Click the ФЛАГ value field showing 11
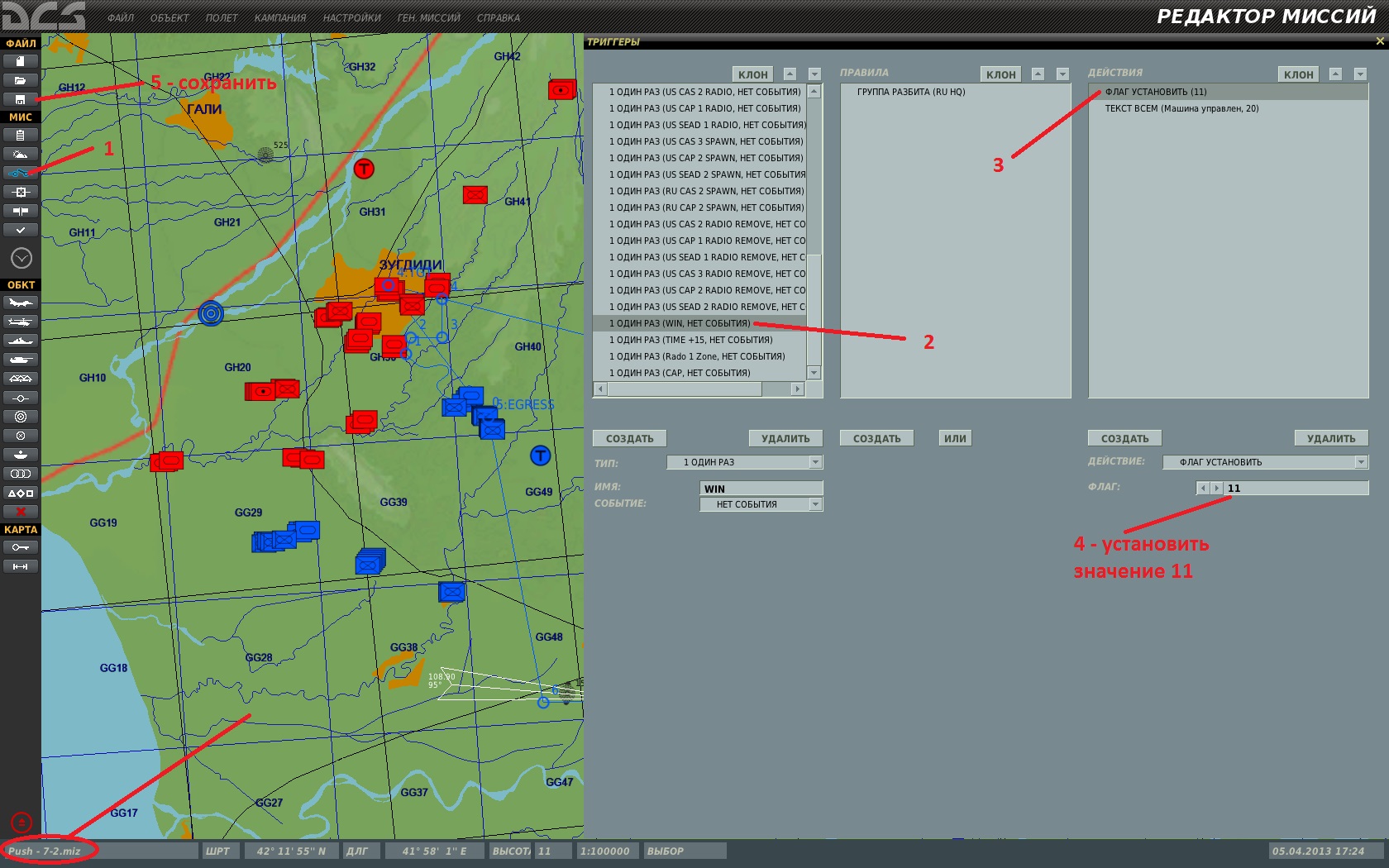The height and width of the screenshot is (868, 1389). pos(1296,488)
